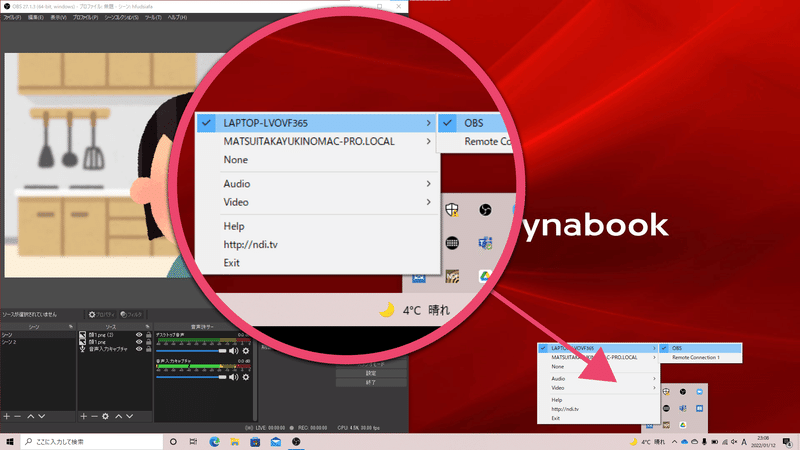Open the ツール(T) menu in OBS

click(153, 17)
